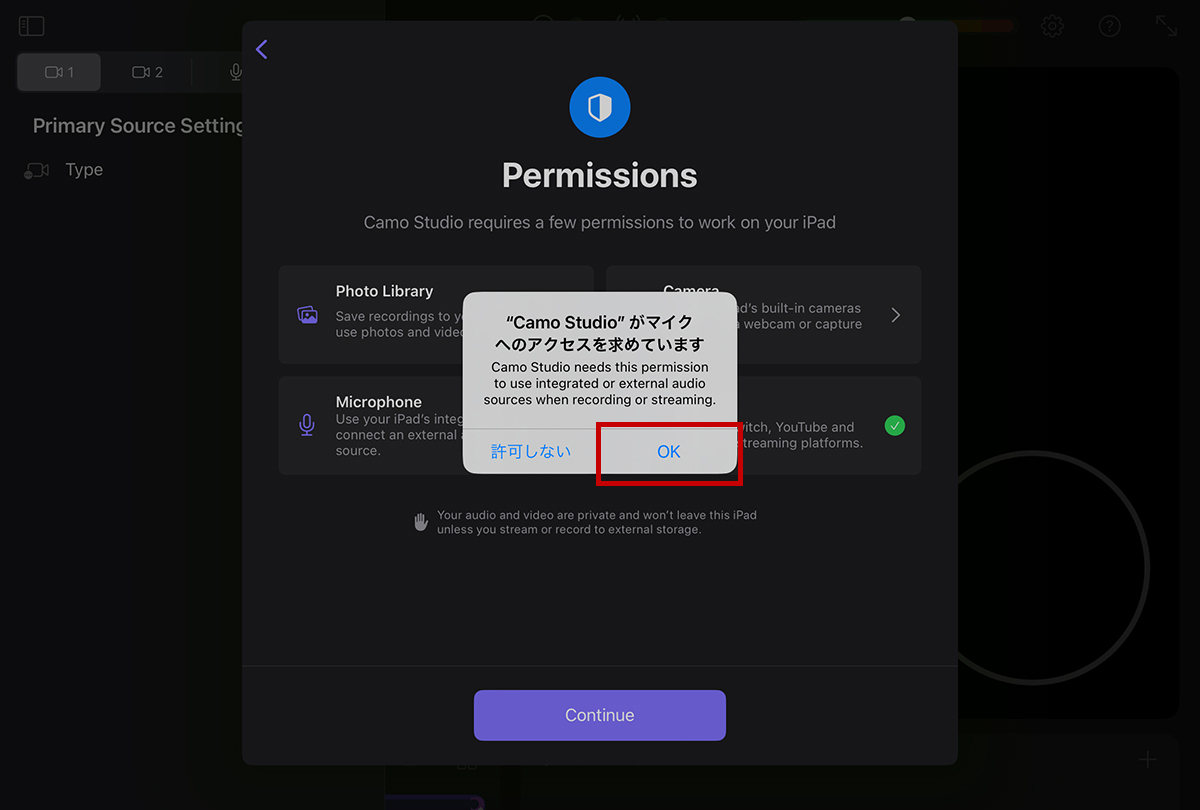Tap 許可しない to deny microphone access
Image resolution: width=1200 pixels, height=810 pixels.
pos(531,452)
